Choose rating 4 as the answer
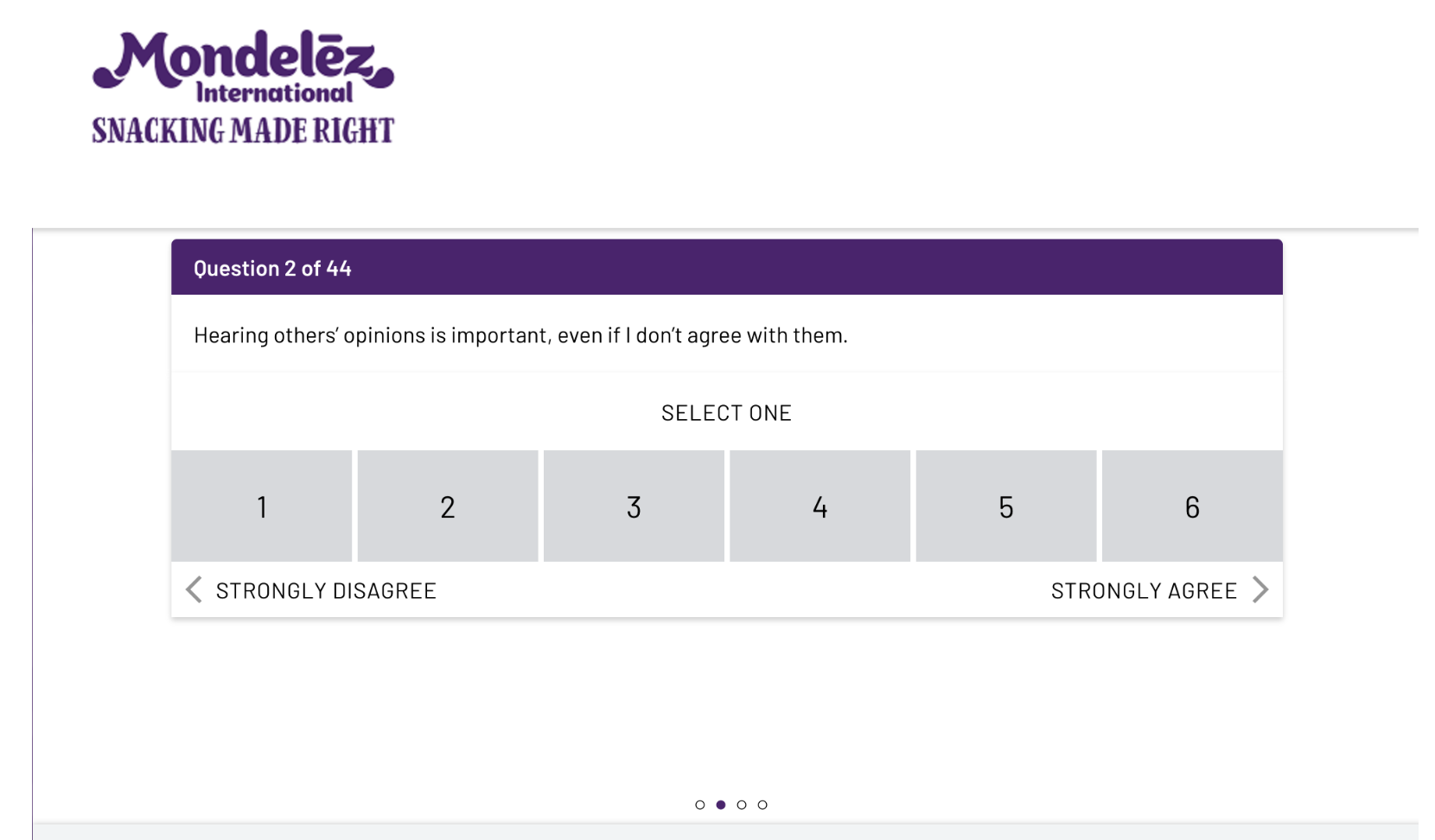 820,506
